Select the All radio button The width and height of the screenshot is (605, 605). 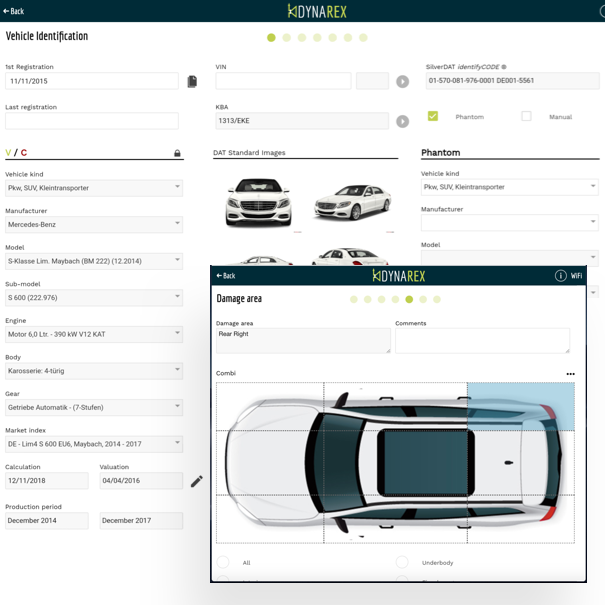tap(223, 562)
